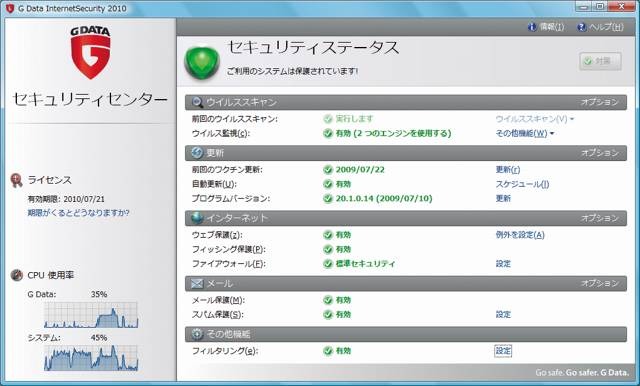Click green check beside スパム保護 status
This screenshot has width=640, height=386.
328,315
